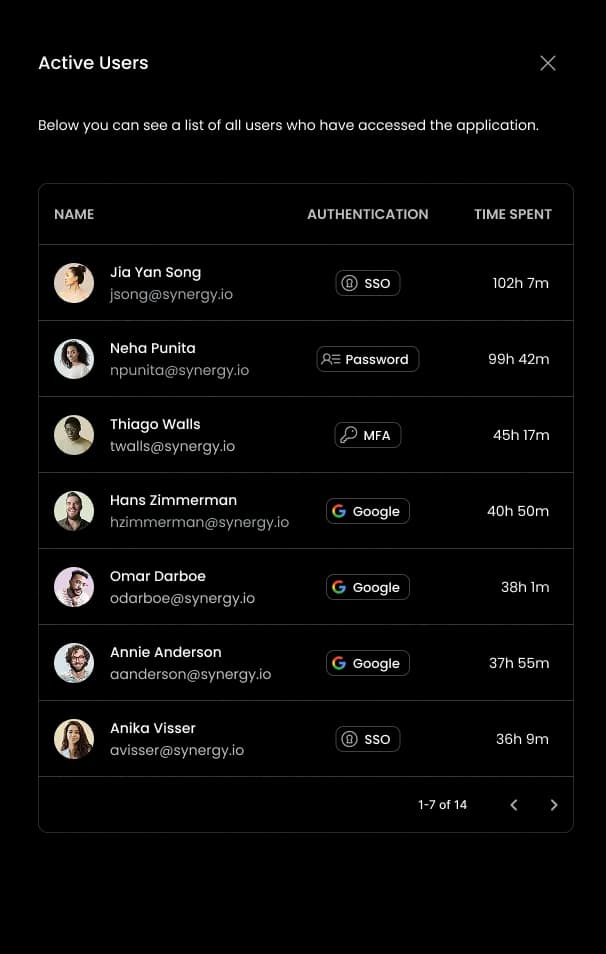Click the Password authentication badge

(x=368, y=359)
